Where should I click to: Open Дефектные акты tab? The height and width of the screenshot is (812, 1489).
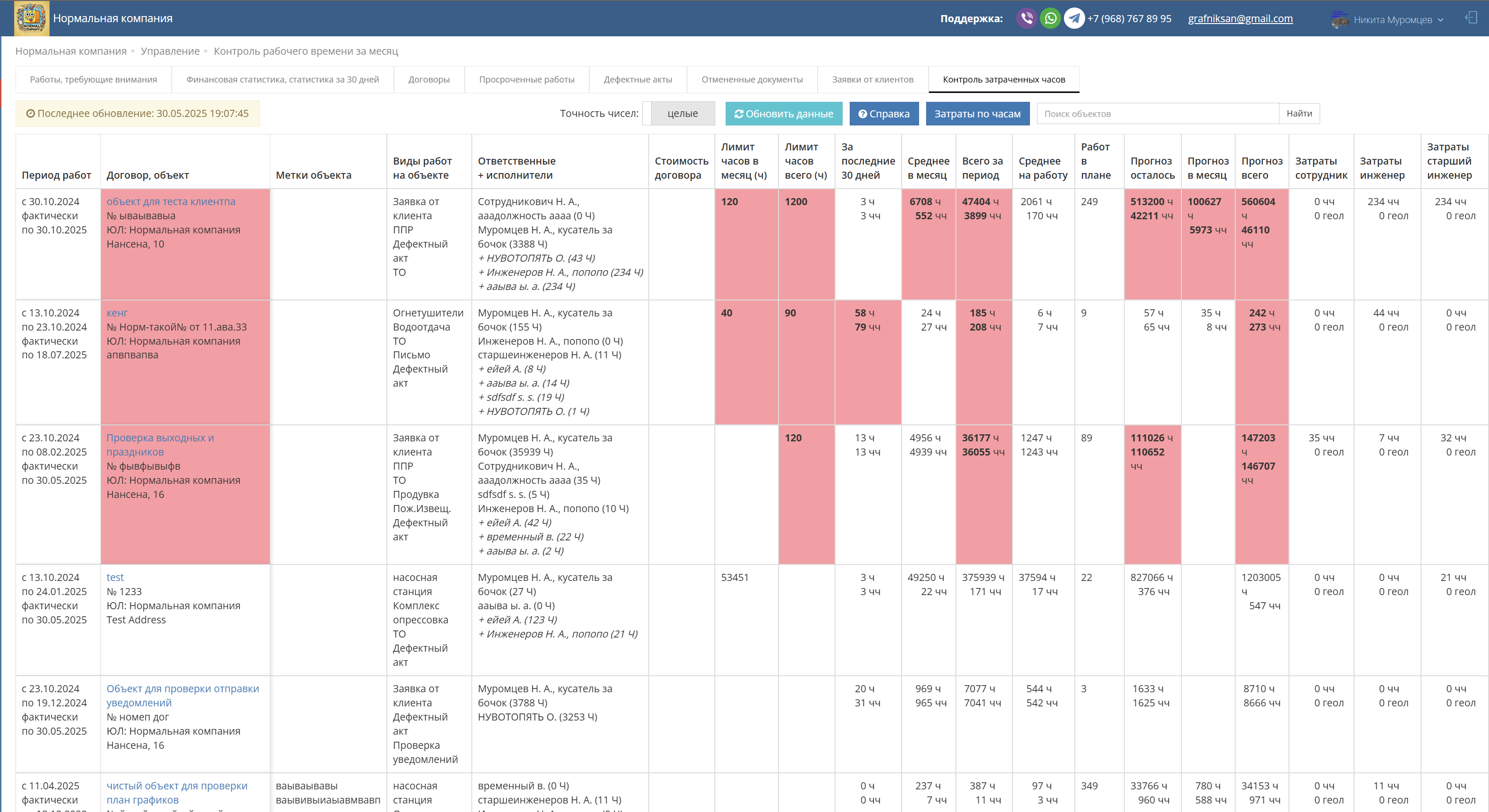click(x=637, y=80)
